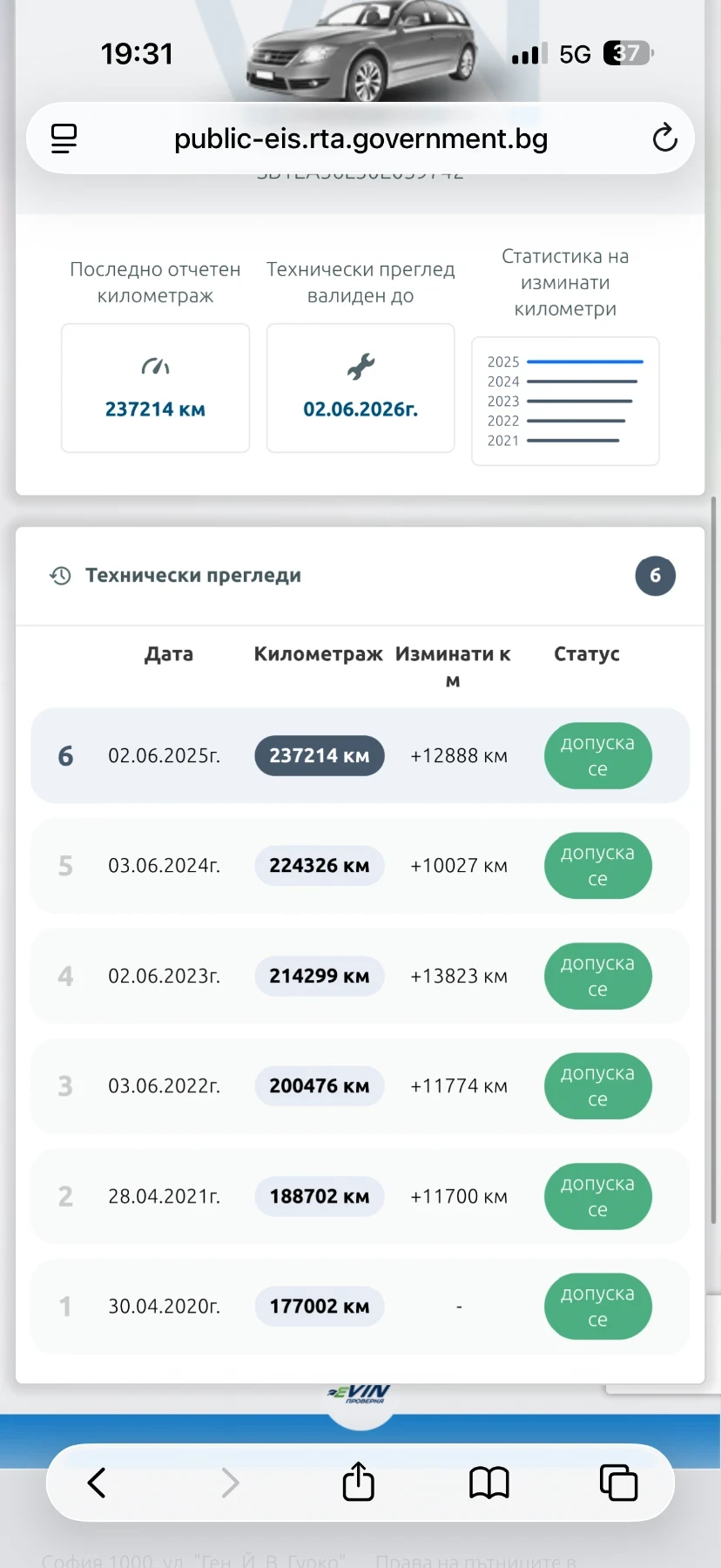Open the Safari bookmarks icon
This screenshot has width=721, height=1568.
(x=489, y=1482)
